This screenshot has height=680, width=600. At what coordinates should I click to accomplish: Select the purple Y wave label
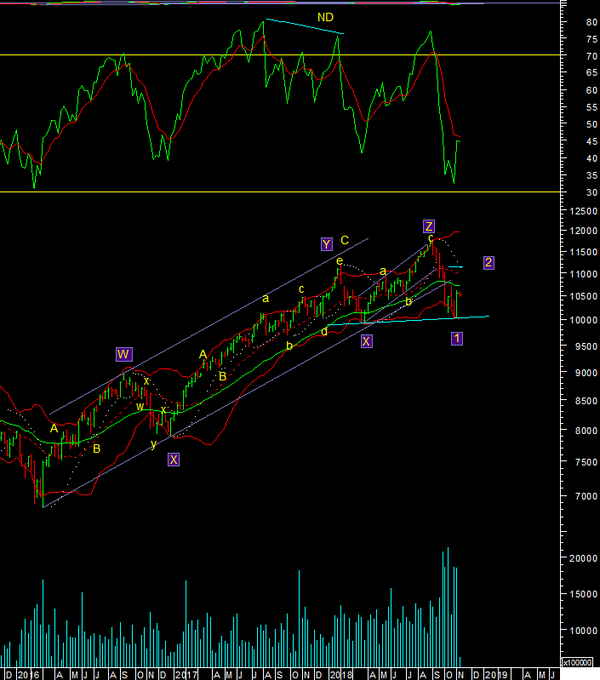(326, 244)
